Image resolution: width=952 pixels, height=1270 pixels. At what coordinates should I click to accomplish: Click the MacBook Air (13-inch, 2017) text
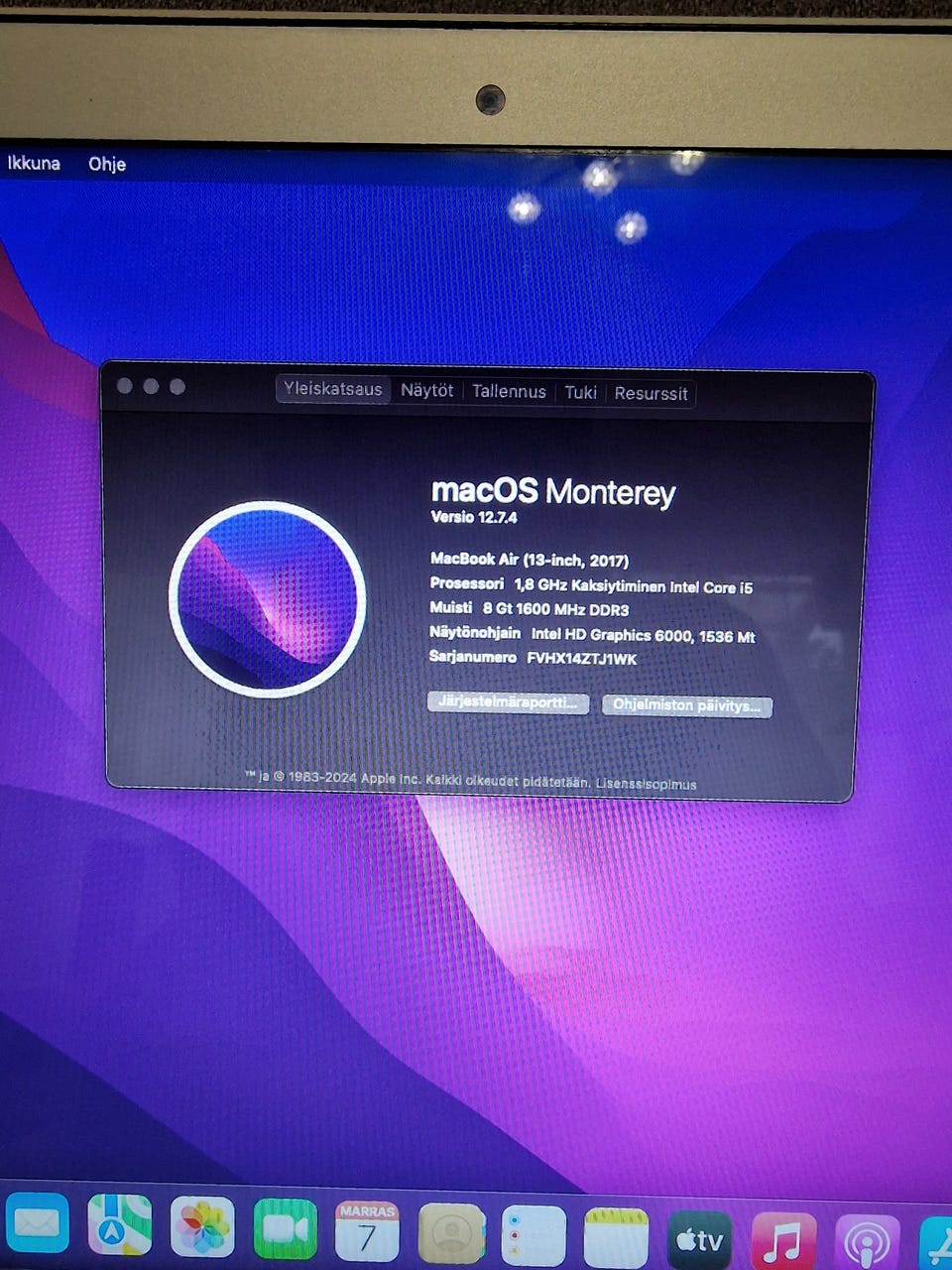(x=530, y=560)
